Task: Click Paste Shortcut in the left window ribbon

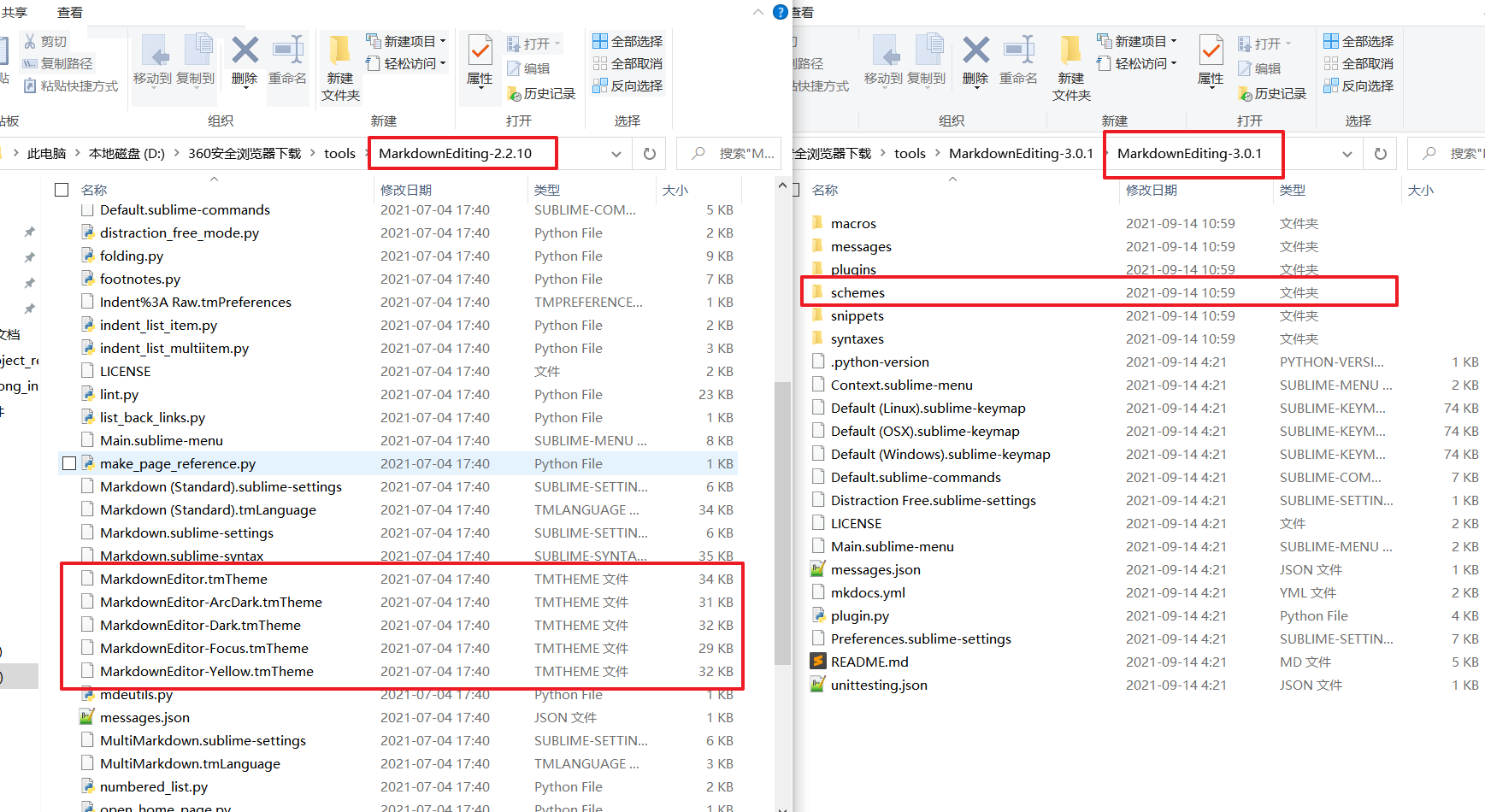Action: coord(70,85)
